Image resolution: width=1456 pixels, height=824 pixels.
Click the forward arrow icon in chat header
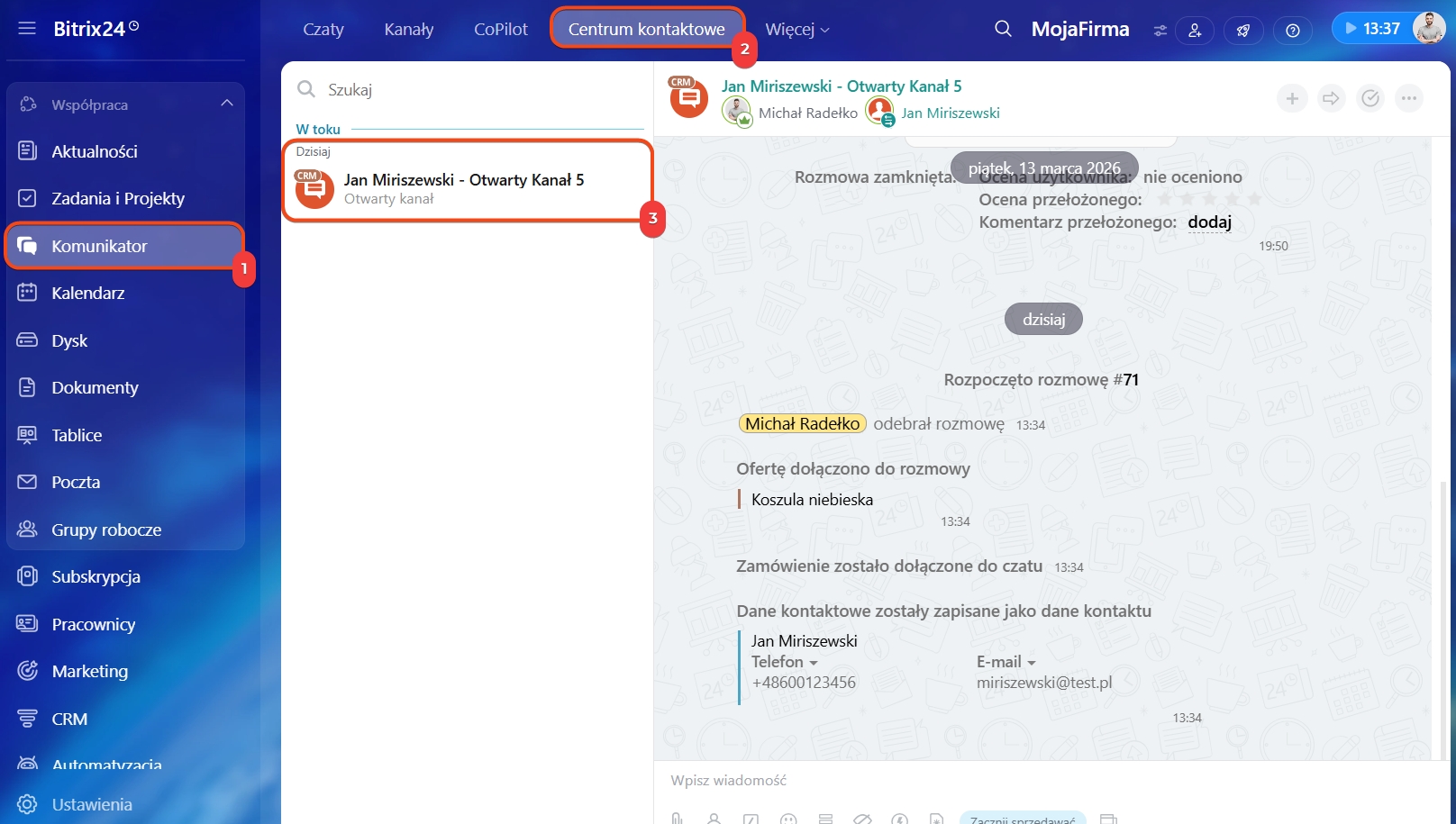click(1331, 98)
